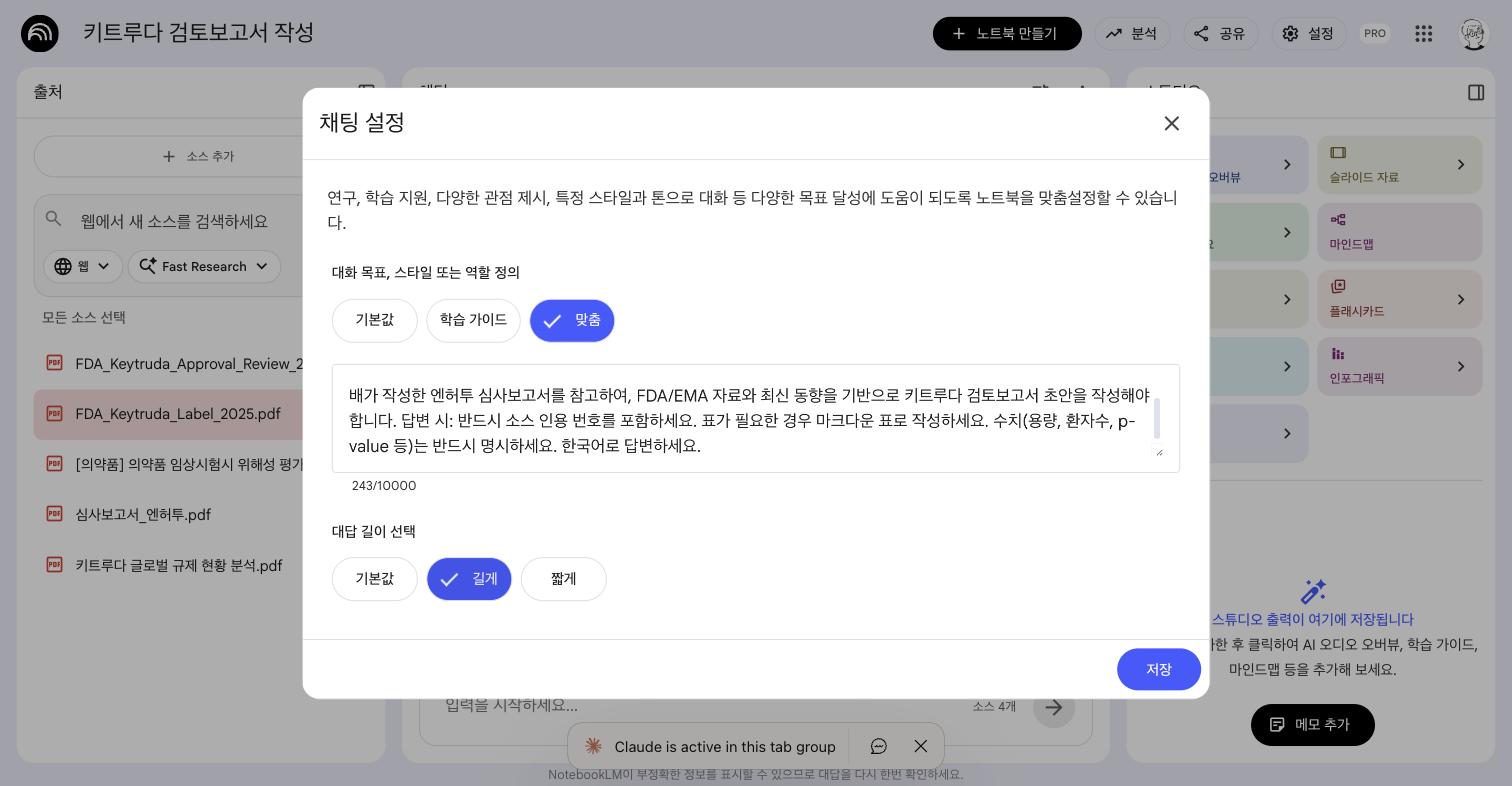
Task: Select the 마인드맵 icon in the studio panel
Action: click(x=1338, y=219)
